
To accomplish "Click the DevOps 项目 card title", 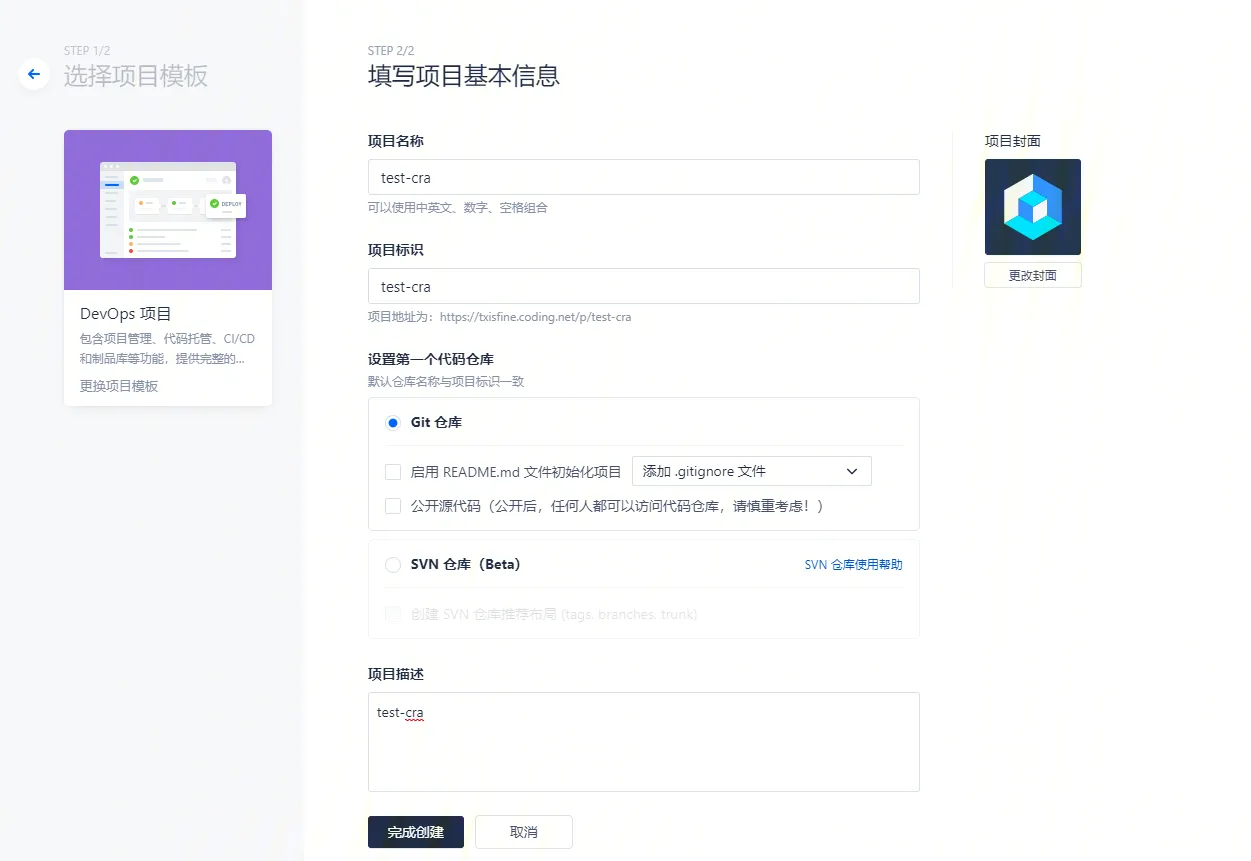I will coord(126,314).
